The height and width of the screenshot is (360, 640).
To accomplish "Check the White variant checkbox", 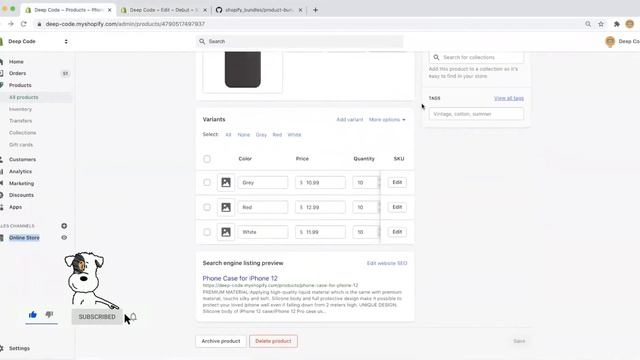I will pyautogui.click(x=207, y=232).
